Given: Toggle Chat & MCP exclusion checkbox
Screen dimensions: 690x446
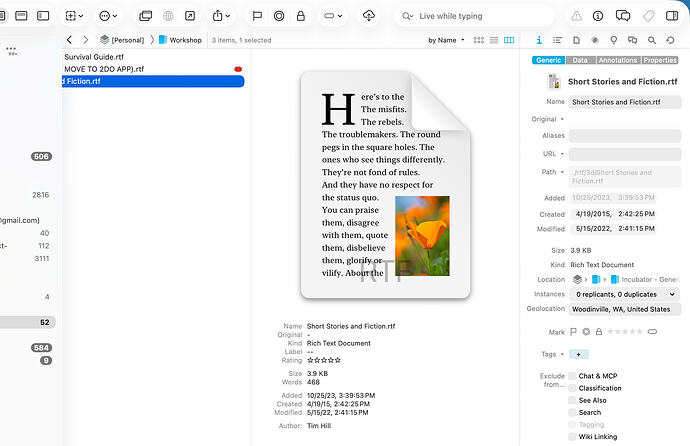Looking at the screenshot, I should 572,376.
